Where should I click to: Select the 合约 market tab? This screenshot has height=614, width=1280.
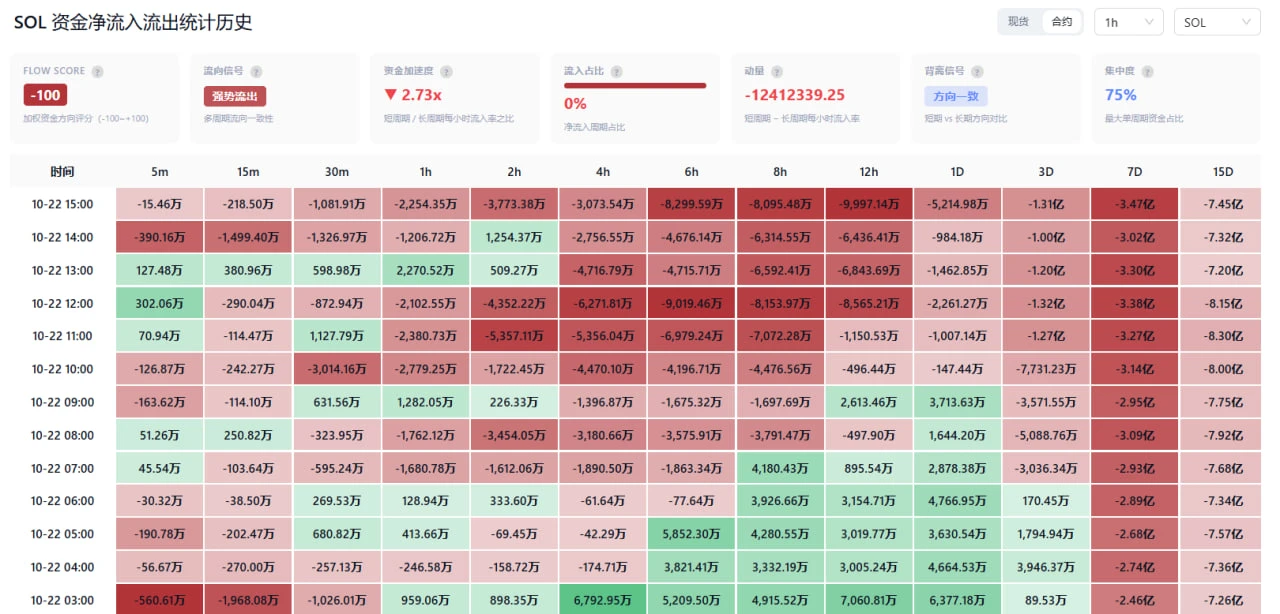point(1061,22)
